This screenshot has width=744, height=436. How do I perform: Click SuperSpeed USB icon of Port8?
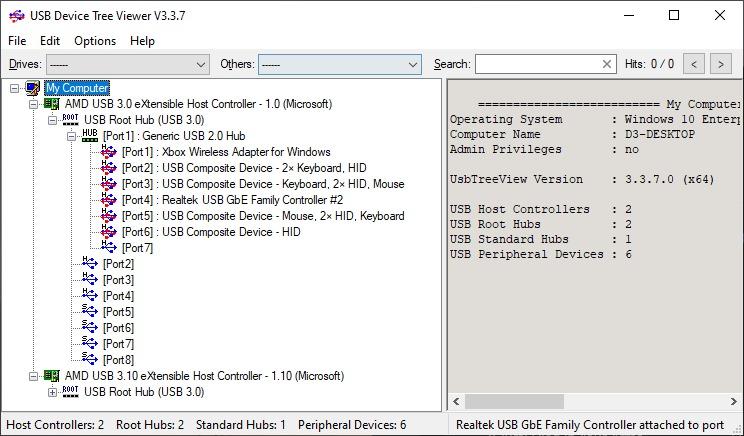click(x=90, y=360)
